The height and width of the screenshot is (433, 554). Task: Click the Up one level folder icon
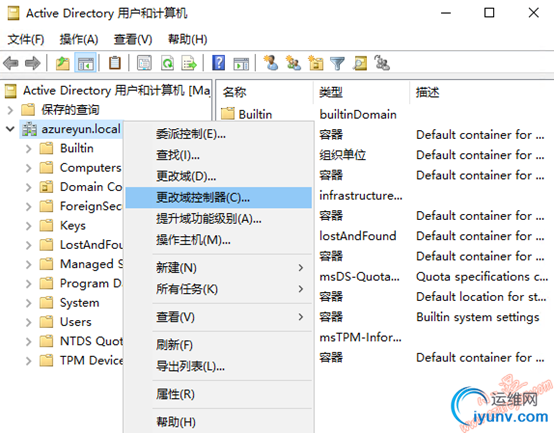click(63, 64)
